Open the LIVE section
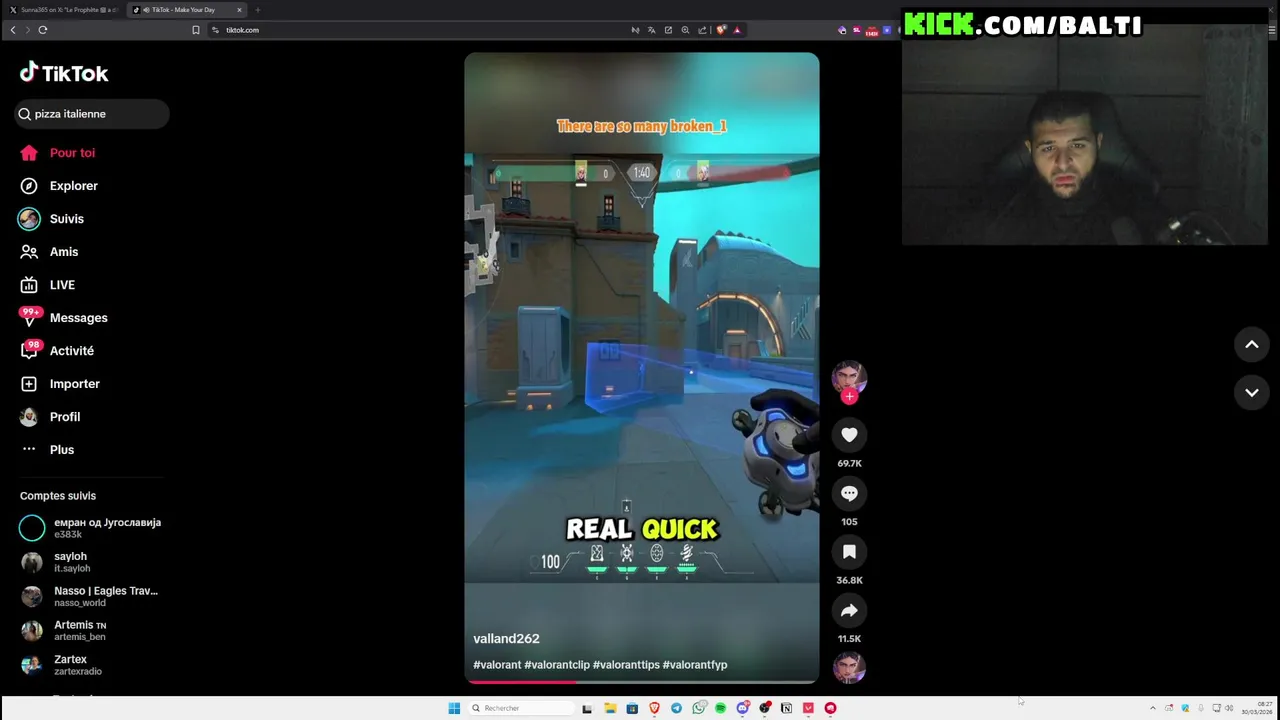Screen dimensions: 1280x720 pyautogui.click(x=48, y=285)
